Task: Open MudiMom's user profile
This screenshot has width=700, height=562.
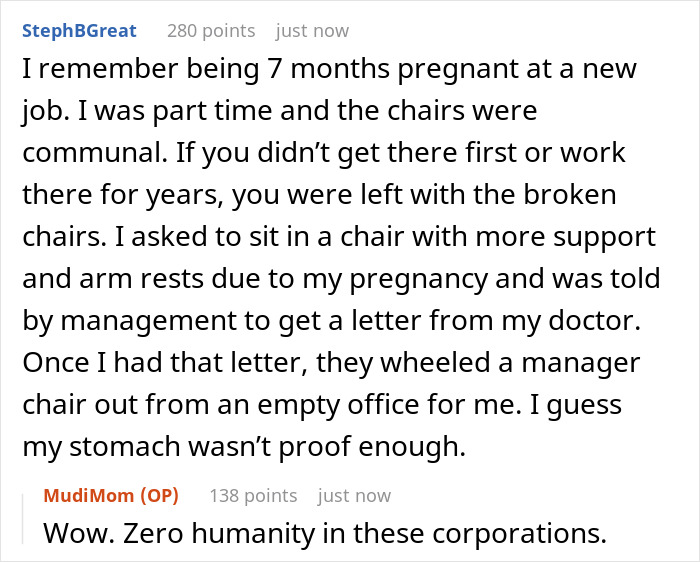Action: 91,495
